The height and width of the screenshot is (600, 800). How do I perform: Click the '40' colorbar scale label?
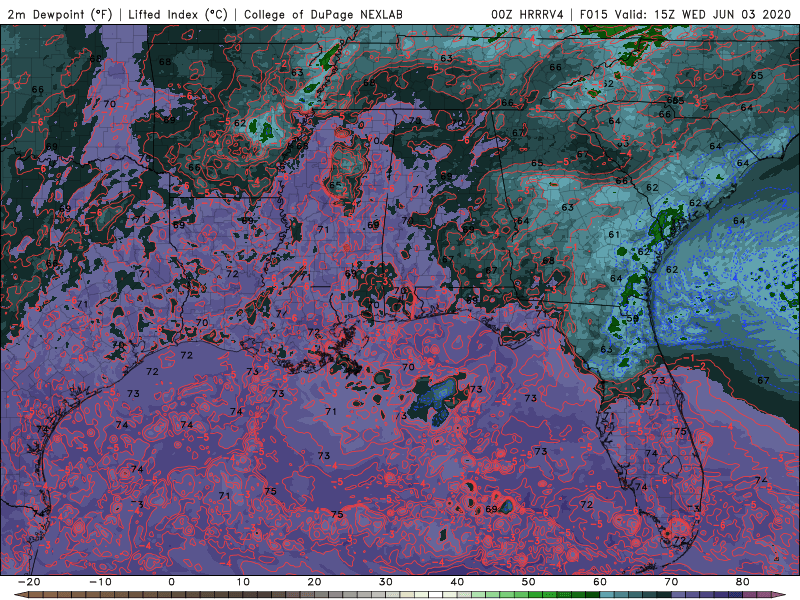457,582
